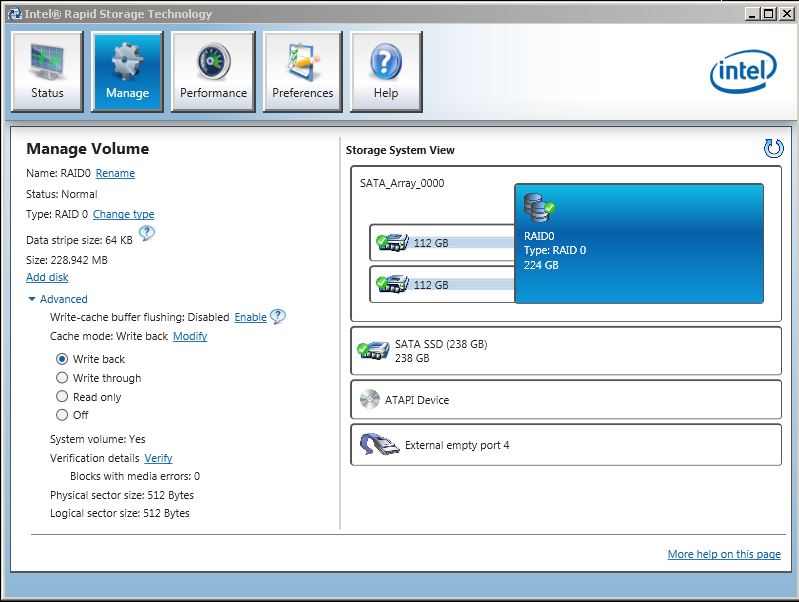This screenshot has width=799, height=602.
Task: Click Status: Normal text
Action: point(62,194)
